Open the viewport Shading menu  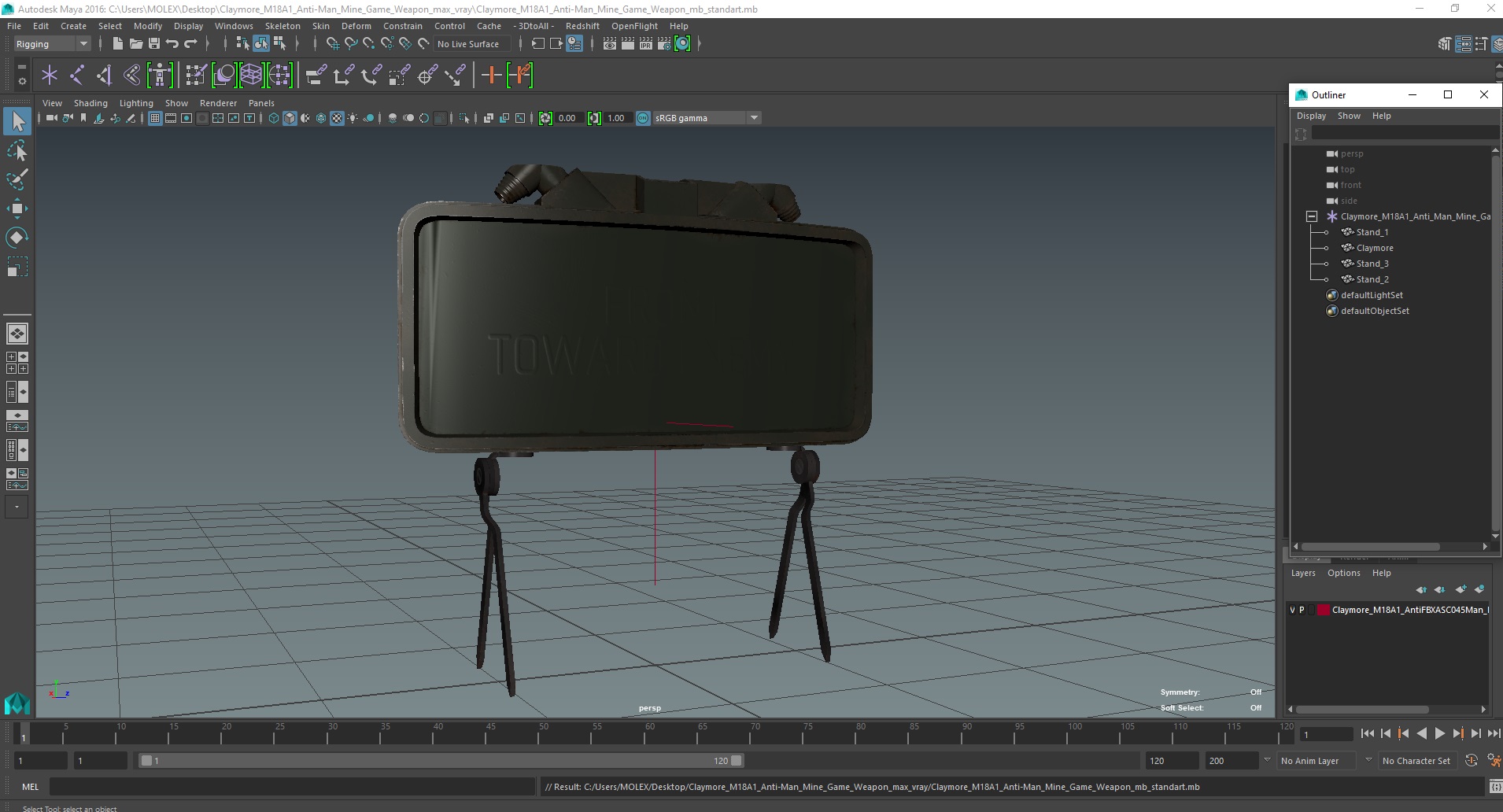click(x=90, y=103)
